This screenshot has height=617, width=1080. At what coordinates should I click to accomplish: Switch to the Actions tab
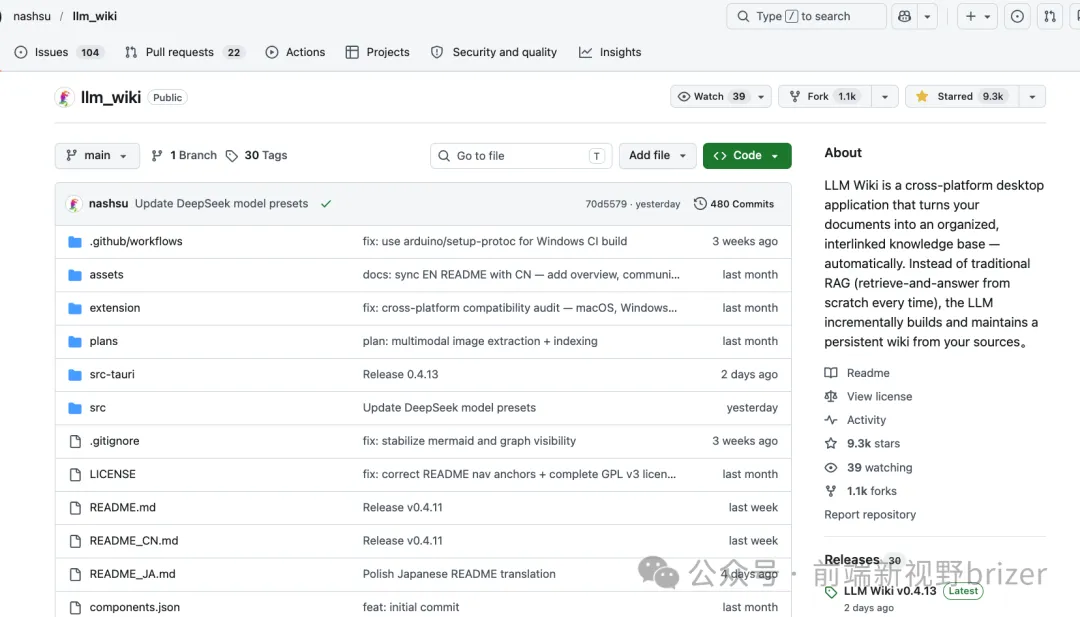[295, 52]
